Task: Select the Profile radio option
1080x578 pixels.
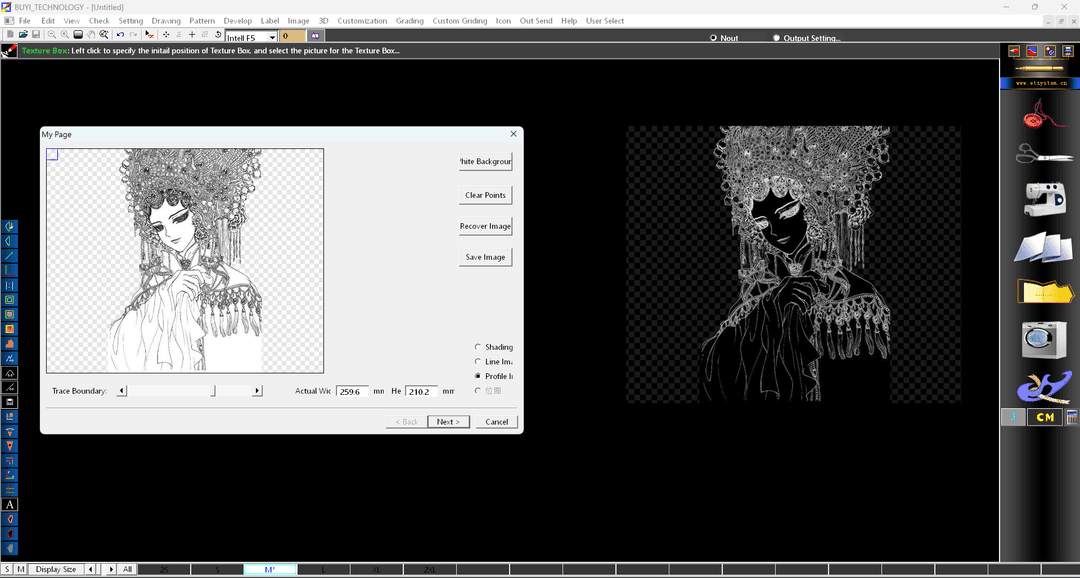Action: click(x=478, y=376)
